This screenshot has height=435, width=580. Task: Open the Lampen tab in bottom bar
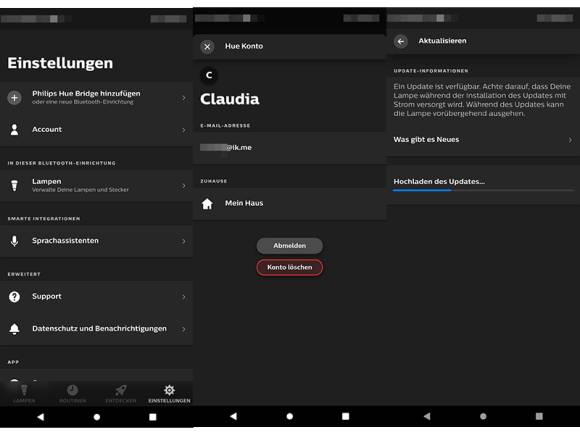[24, 394]
